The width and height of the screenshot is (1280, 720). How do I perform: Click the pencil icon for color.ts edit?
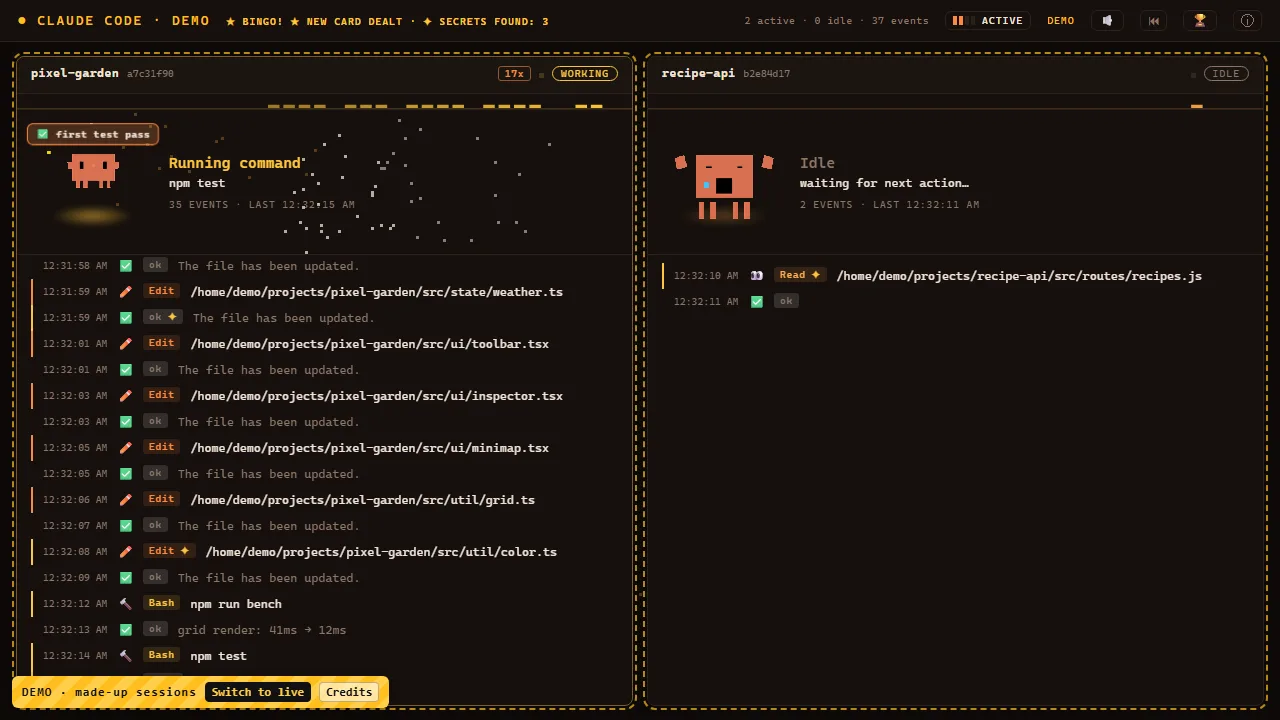126,552
